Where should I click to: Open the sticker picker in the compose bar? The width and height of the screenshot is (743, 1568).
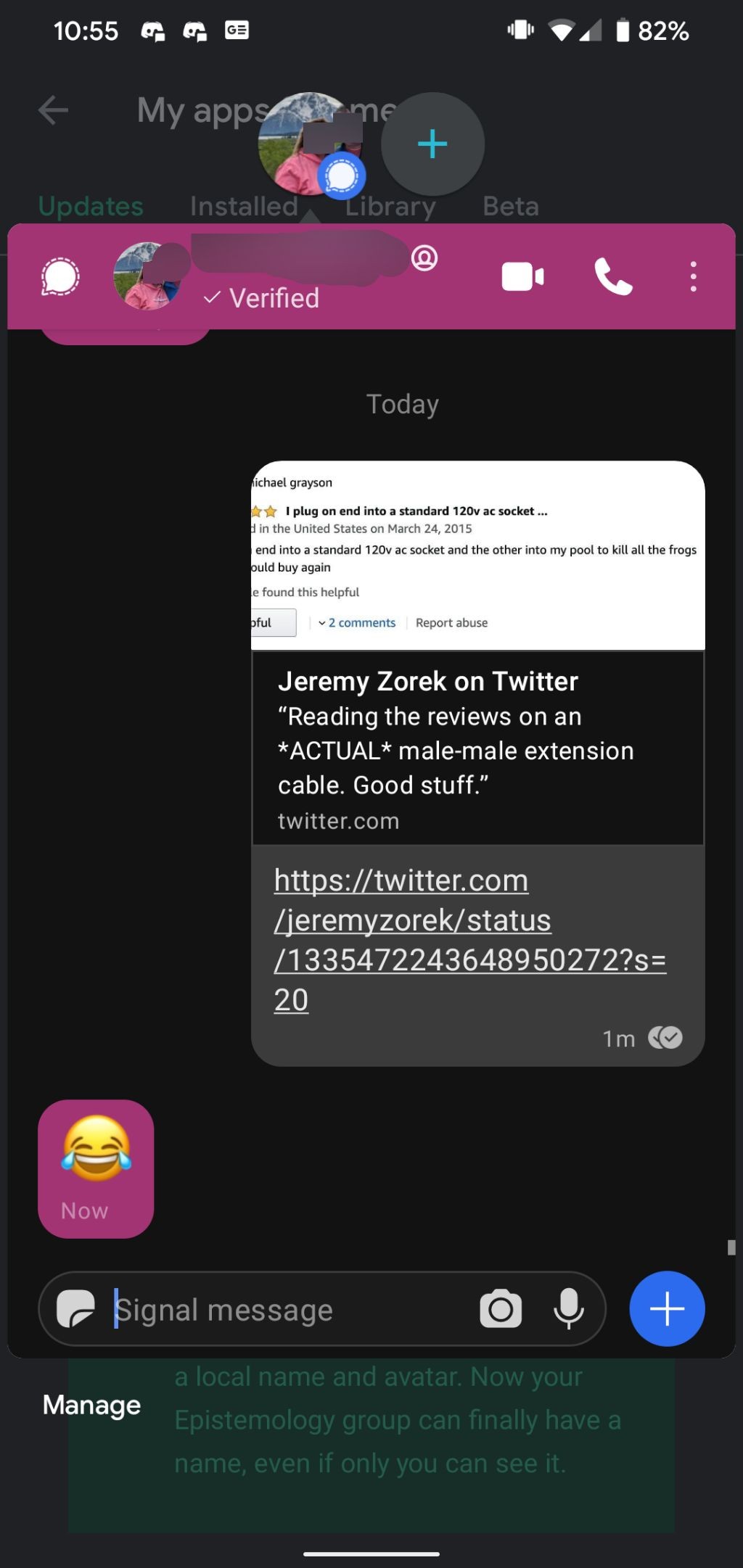(x=75, y=1308)
